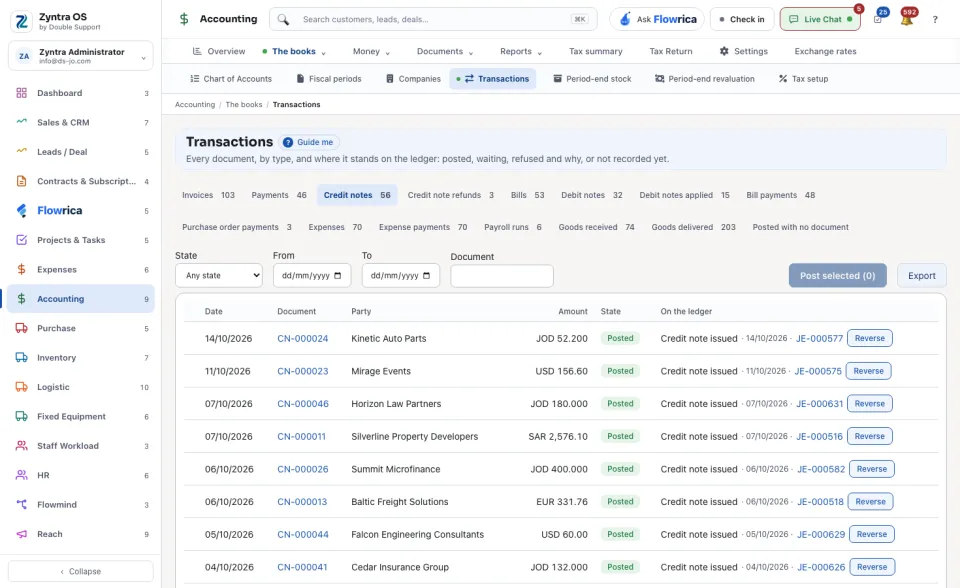
Task: Click the Reach megaphone icon
Action: 21,534
